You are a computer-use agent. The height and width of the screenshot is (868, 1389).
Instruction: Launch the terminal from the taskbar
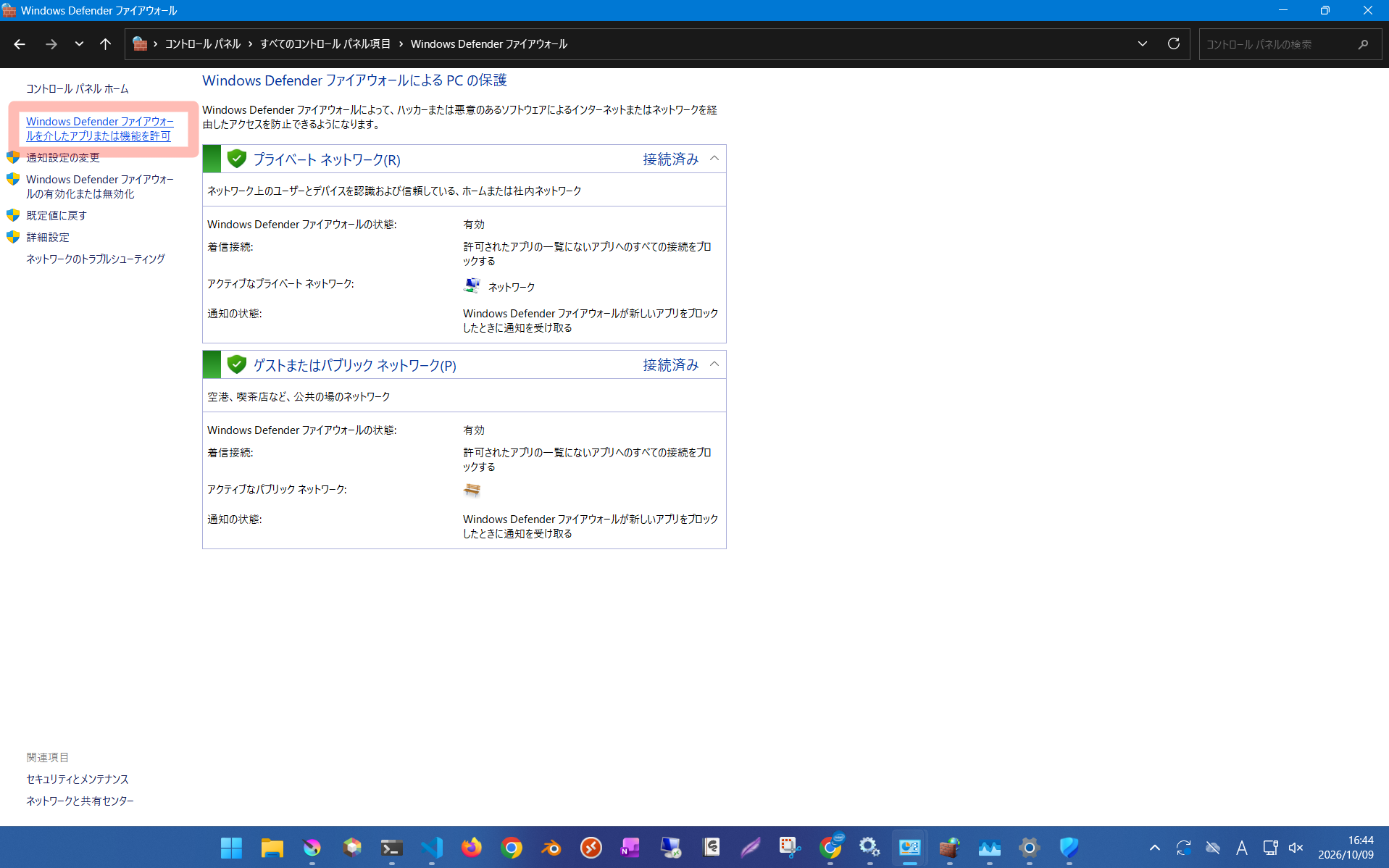[391, 847]
